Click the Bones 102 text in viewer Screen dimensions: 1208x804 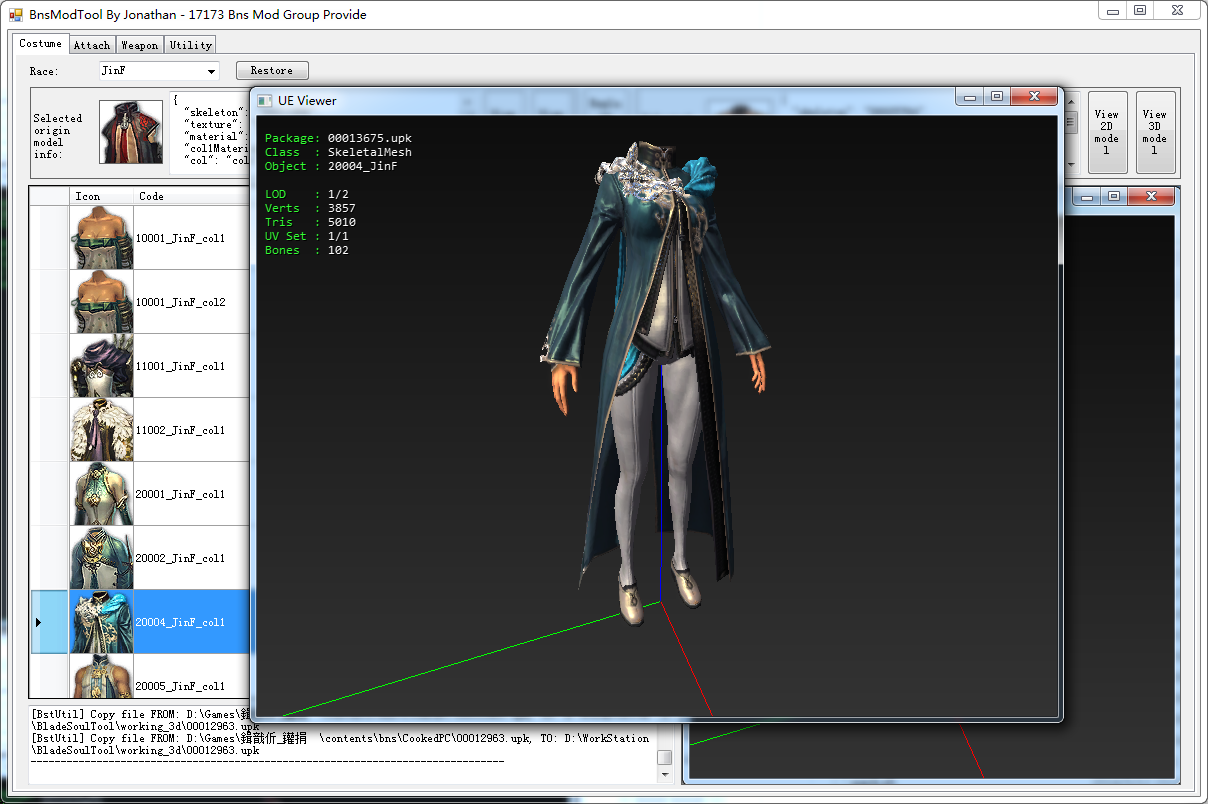[x=307, y=250]
